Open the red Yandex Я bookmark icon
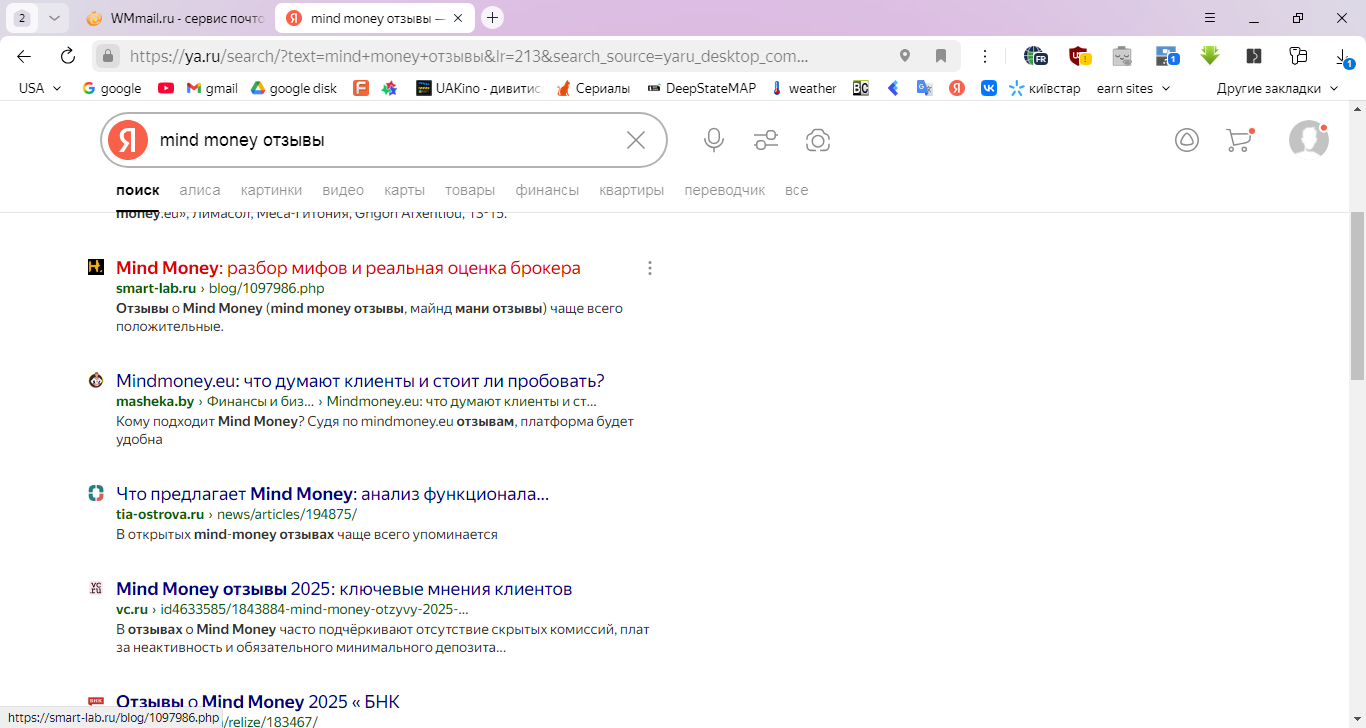This screenshot has width=1366, height=728. [957, 88]
